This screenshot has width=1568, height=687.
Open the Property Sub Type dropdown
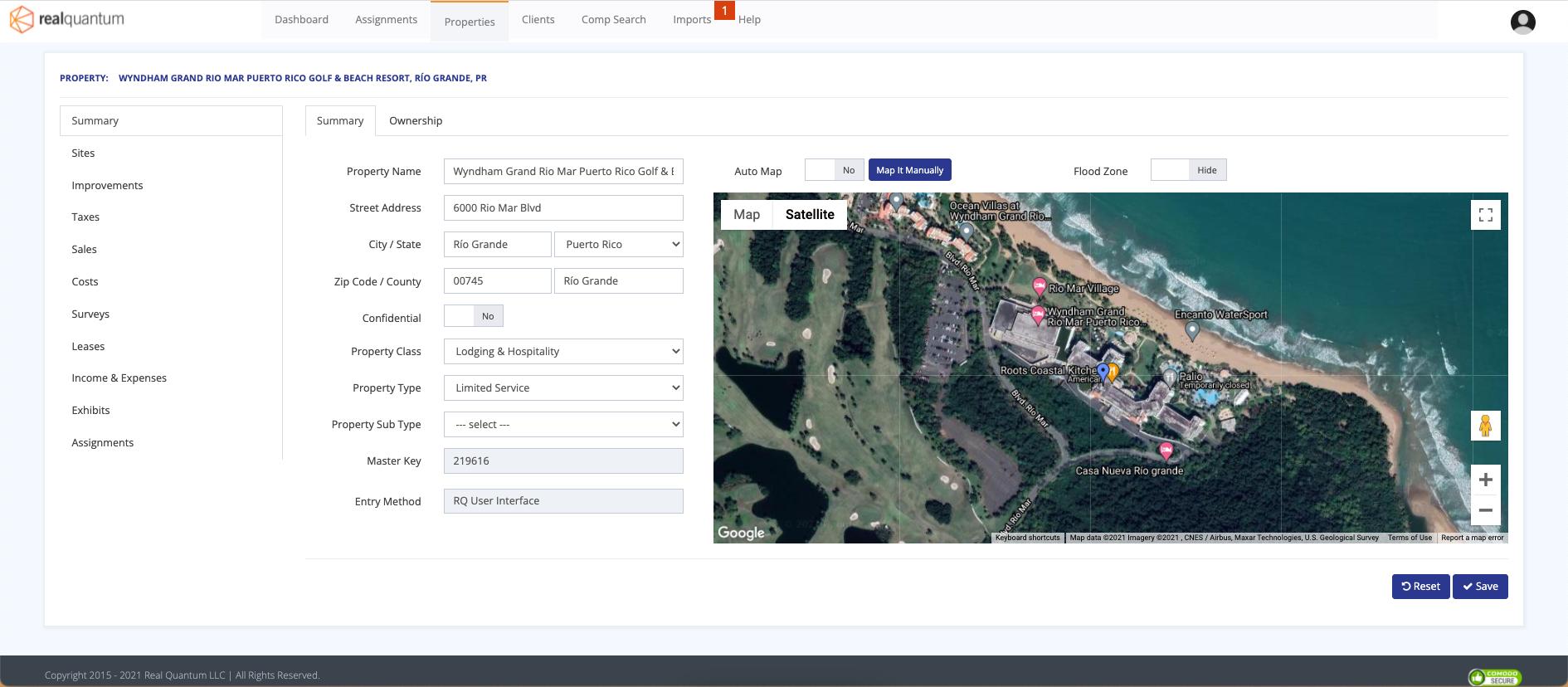click(563, 425)
